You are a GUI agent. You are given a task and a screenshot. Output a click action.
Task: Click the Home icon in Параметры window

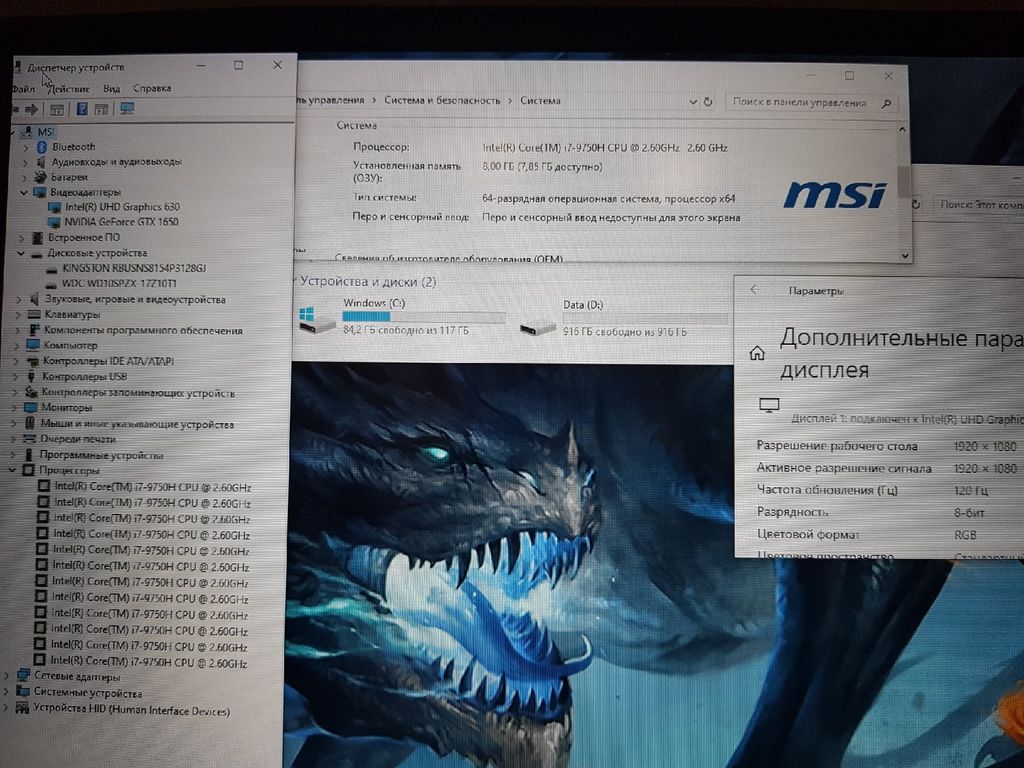[x=757, y=353]
